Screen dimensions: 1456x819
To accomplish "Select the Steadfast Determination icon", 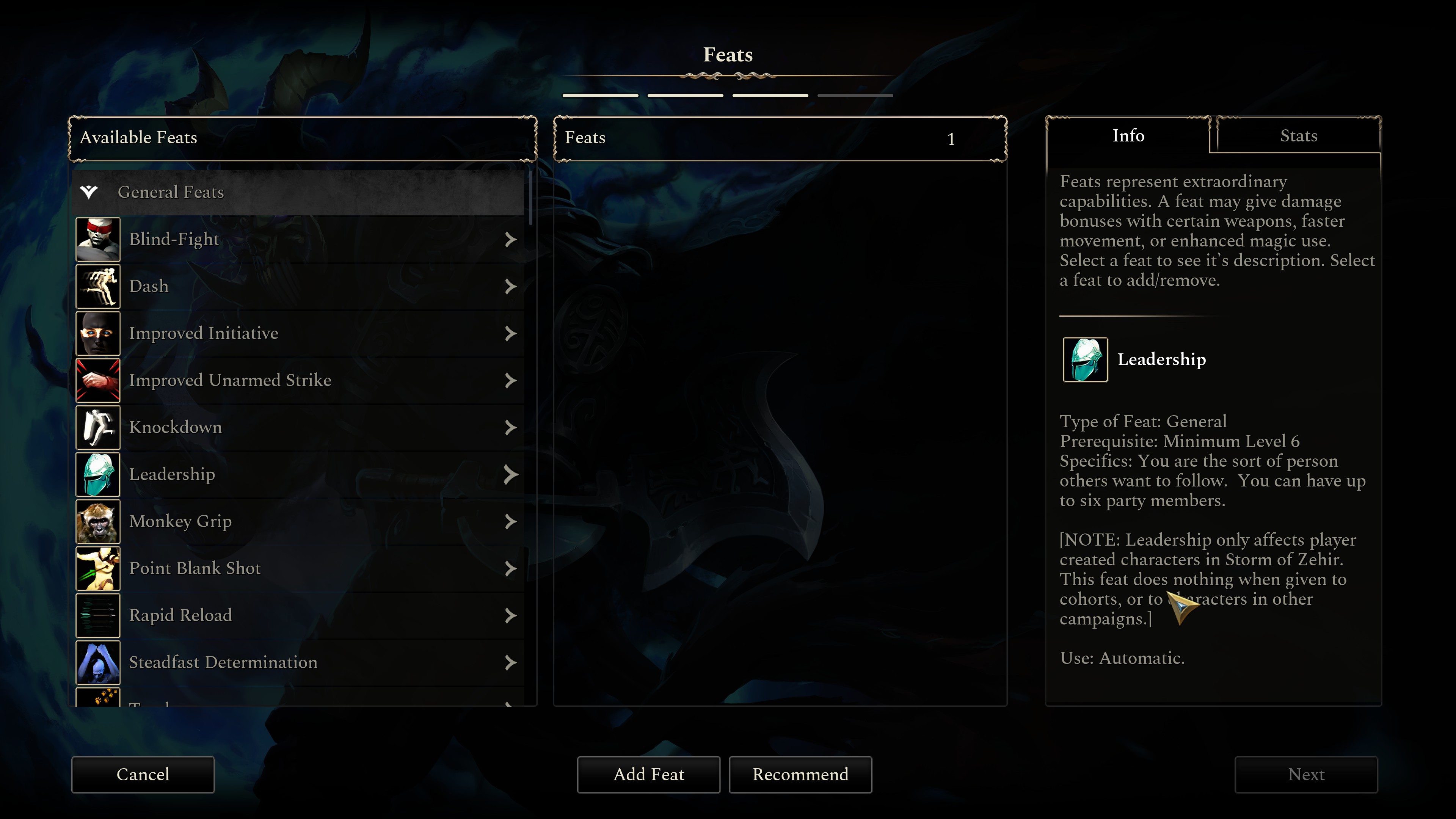I will coord(98,662).
